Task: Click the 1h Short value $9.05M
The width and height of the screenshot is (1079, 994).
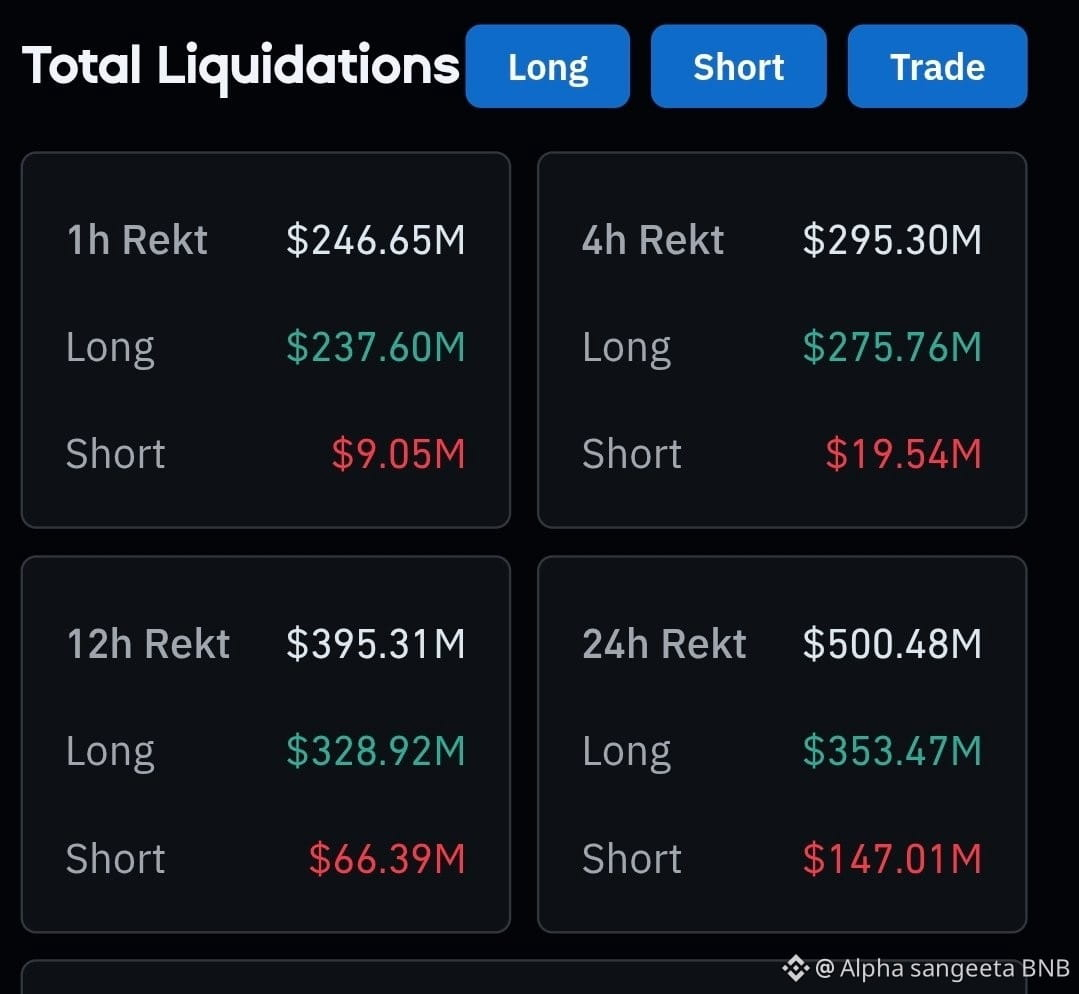Action: 398,454
